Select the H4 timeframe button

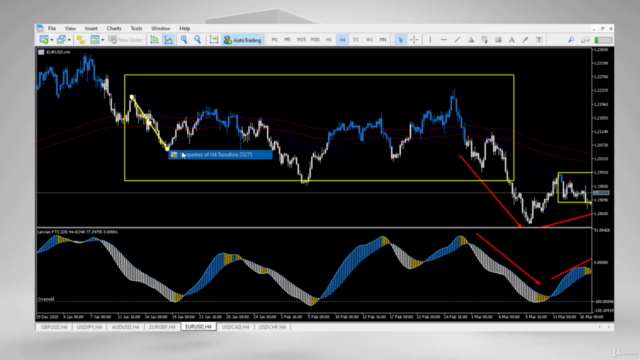[x=342, y=40]
